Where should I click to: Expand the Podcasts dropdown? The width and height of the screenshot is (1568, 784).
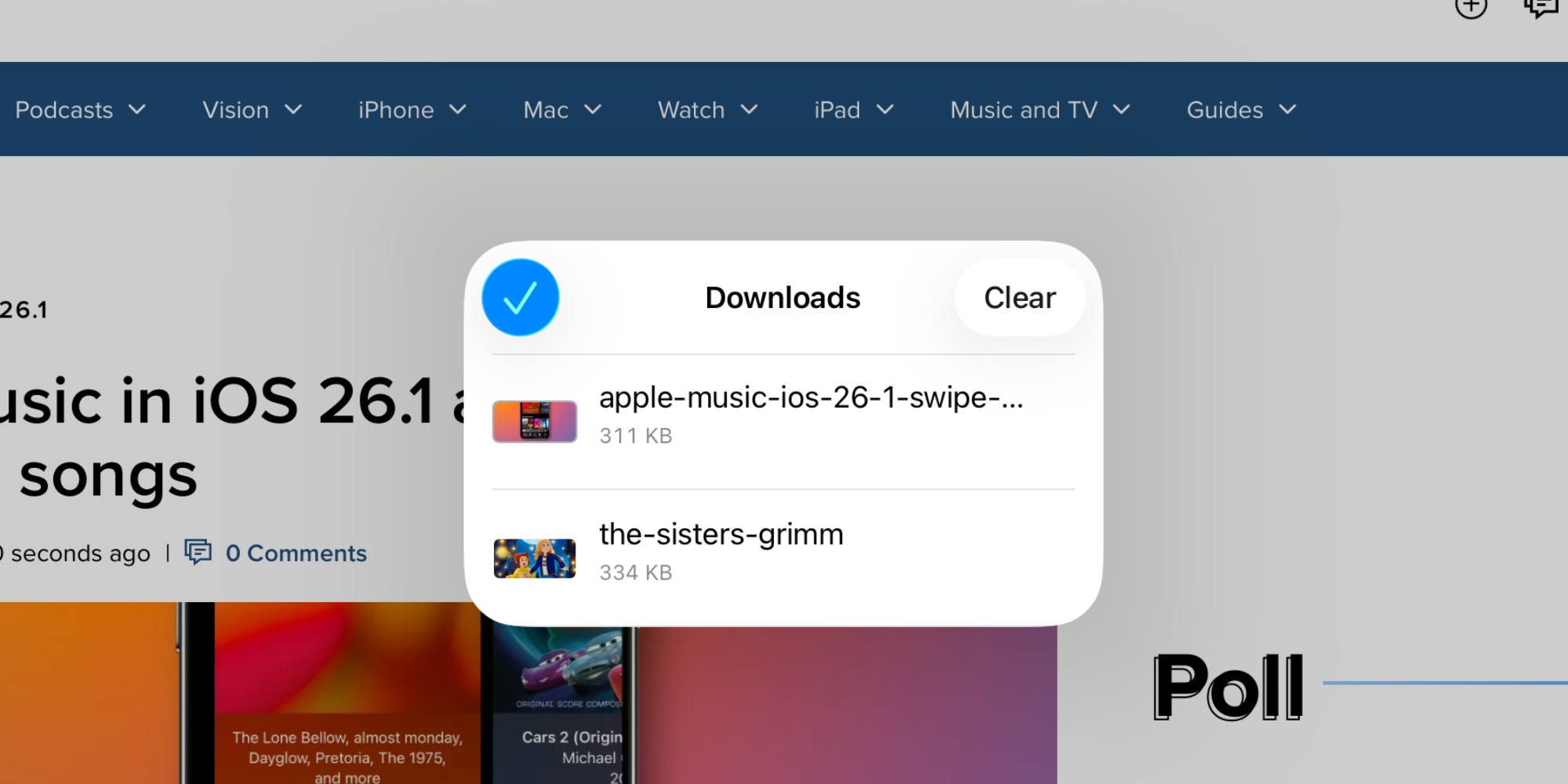79,110
